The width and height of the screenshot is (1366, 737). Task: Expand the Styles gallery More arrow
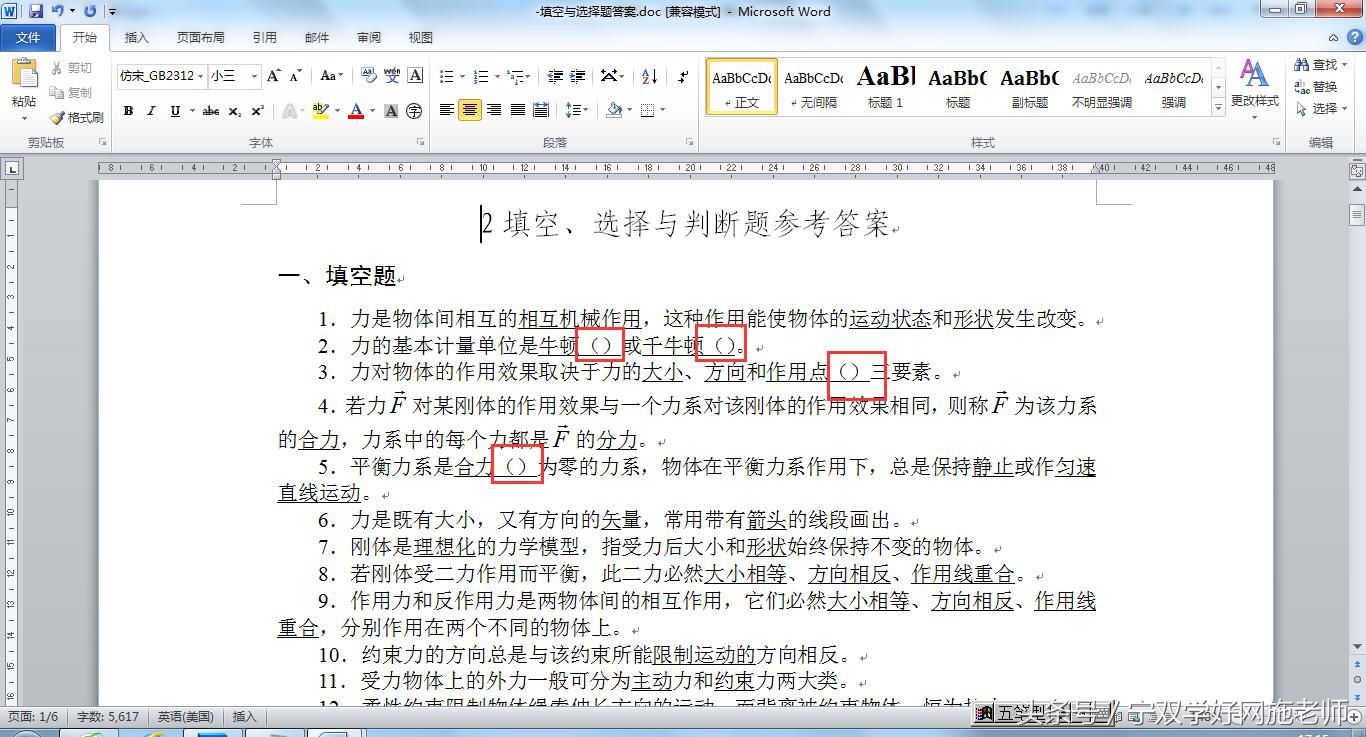(x=1218, y=107)
